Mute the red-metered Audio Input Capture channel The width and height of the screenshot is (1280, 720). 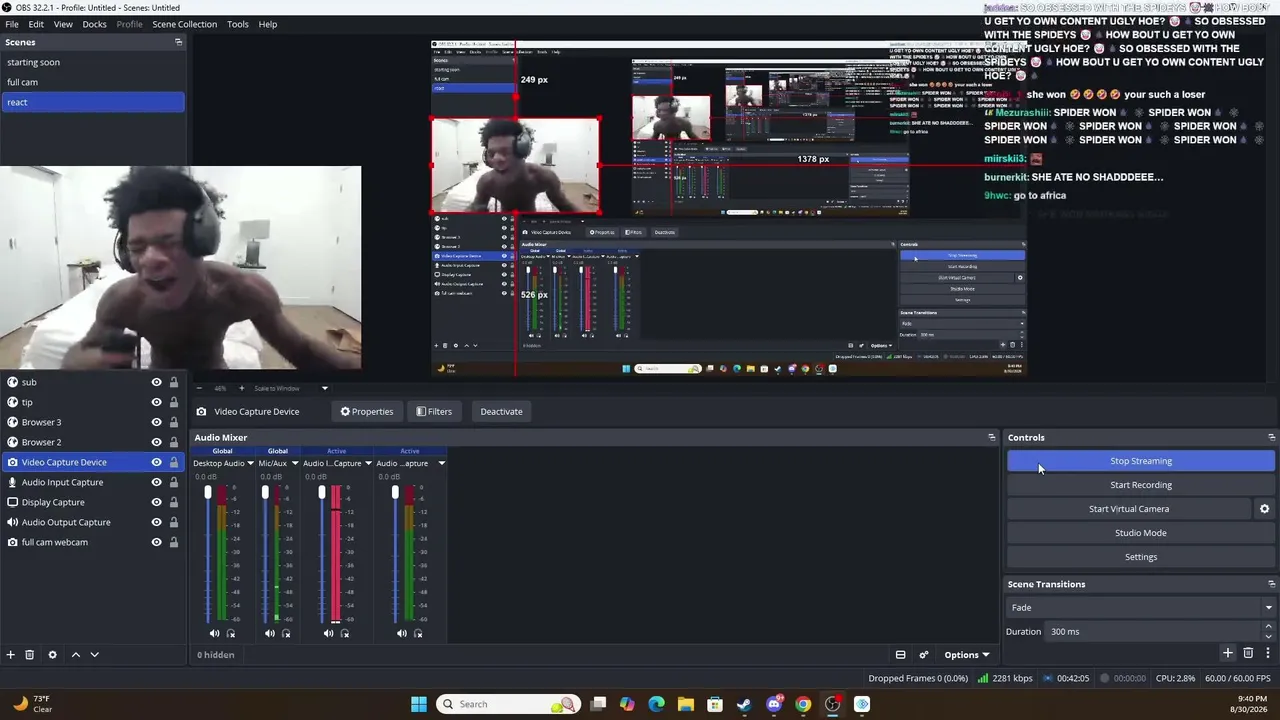328,633
